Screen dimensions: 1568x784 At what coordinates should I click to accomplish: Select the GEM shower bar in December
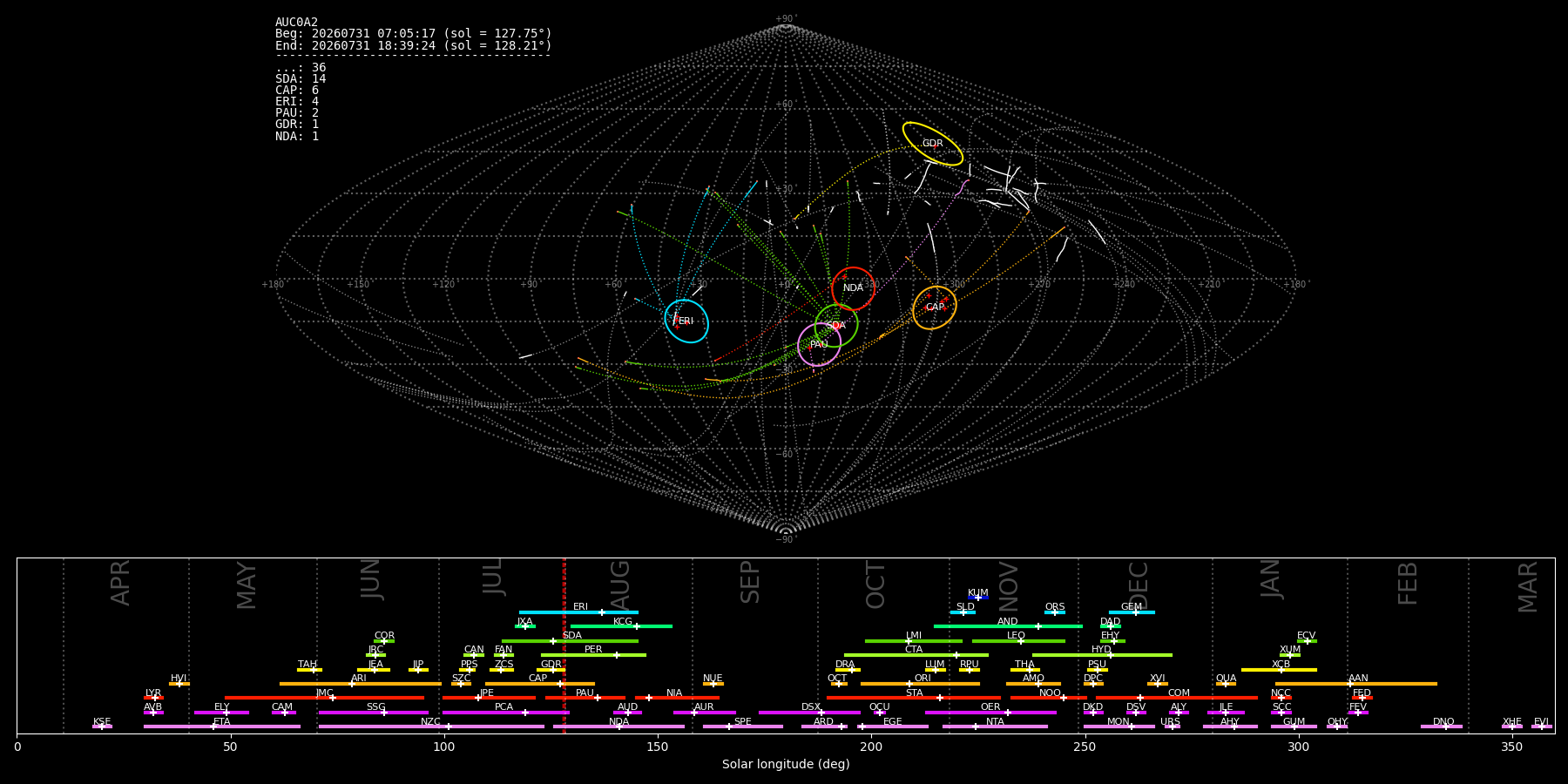(1132, 612)
